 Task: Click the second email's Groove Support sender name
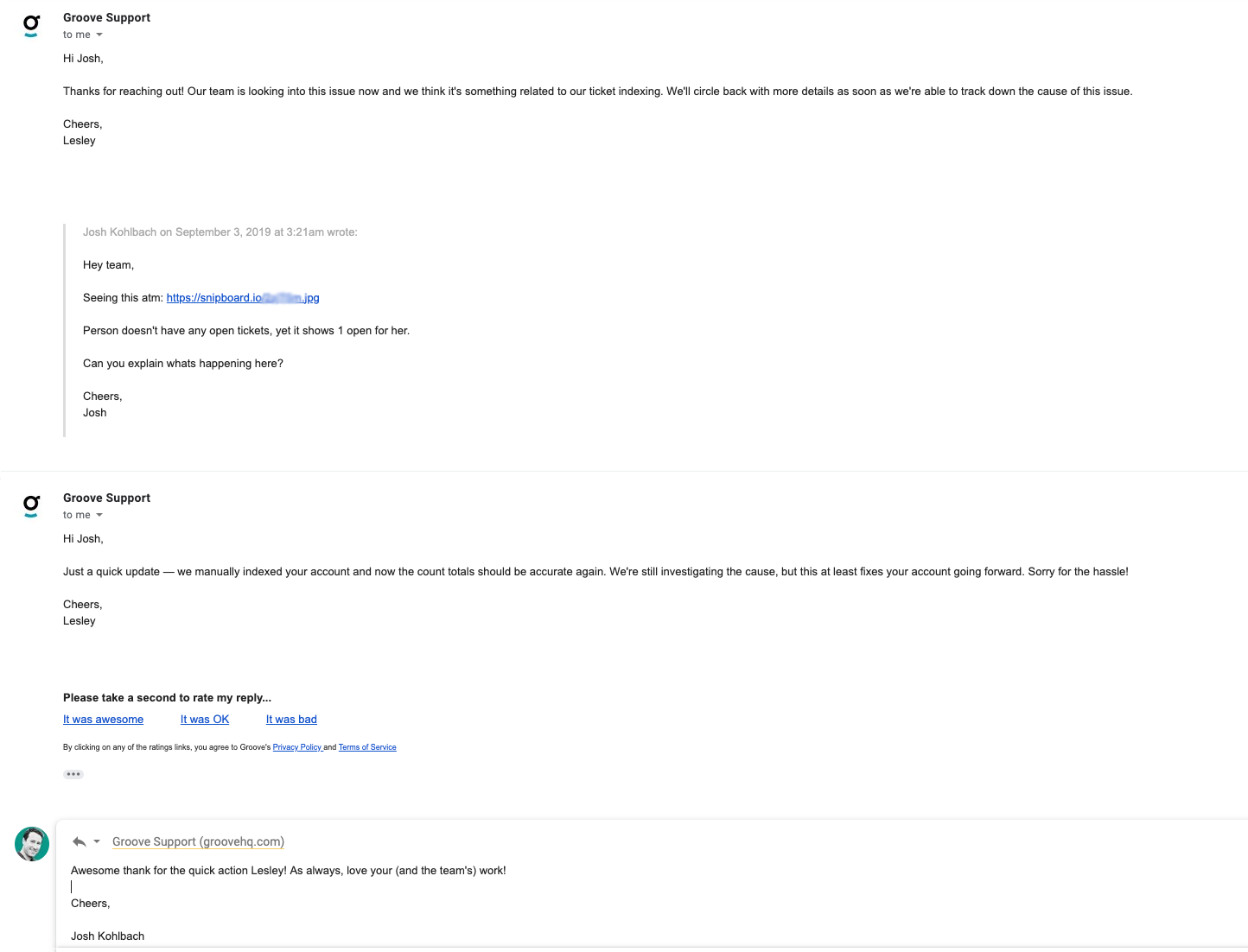[106, 498]
